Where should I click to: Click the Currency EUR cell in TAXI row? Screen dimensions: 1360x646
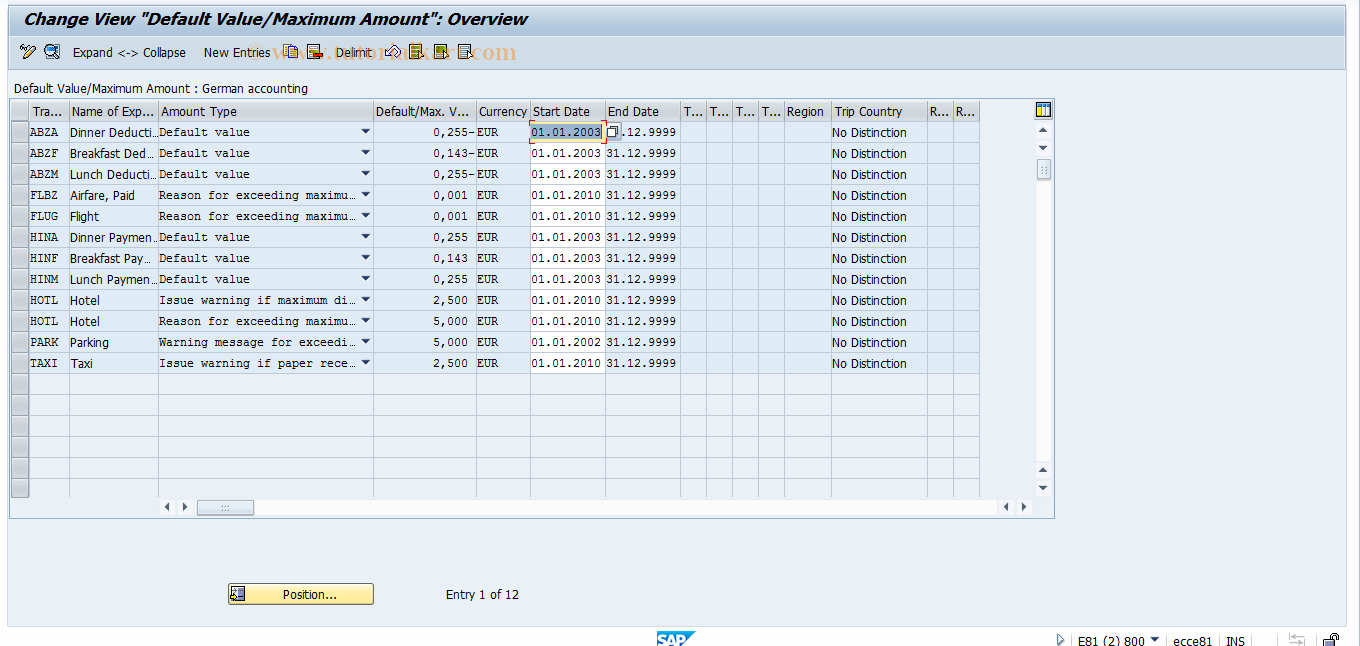503,363
